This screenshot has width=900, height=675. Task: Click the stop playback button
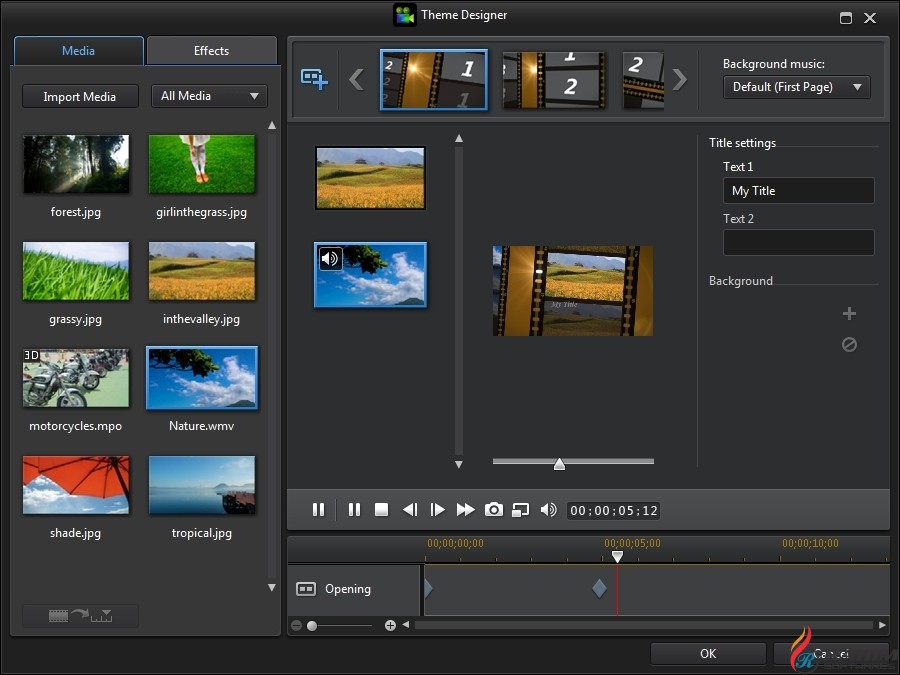tap(381, 510)
